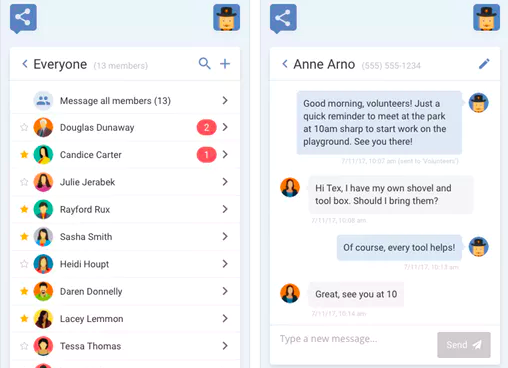Open chevron on Lacey Lemmon row
Viewport: 508px width, 368px height.
click(x=225, y=318)
